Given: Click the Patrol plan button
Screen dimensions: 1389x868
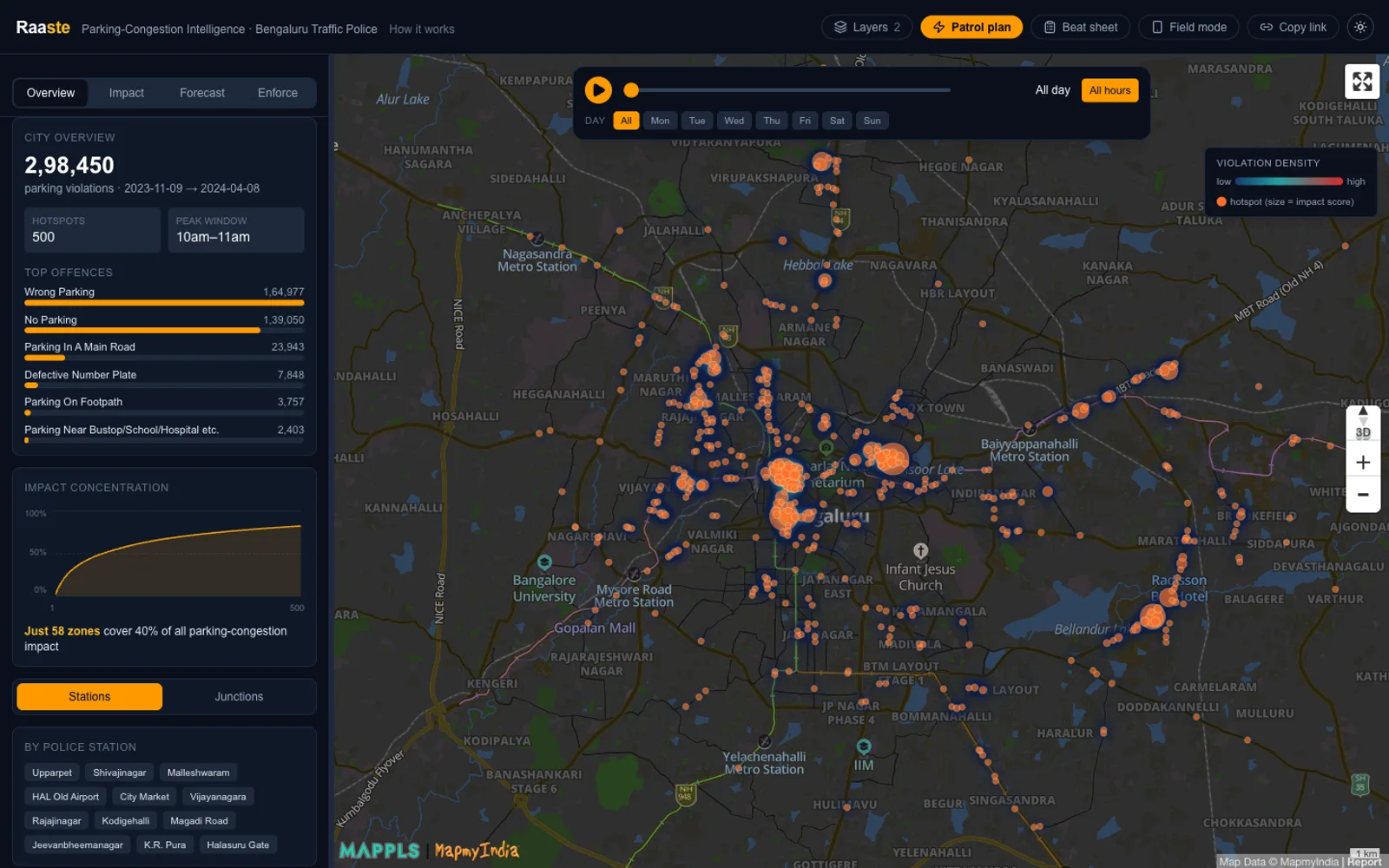Looking at the screenshot, I should click(971, 27).
